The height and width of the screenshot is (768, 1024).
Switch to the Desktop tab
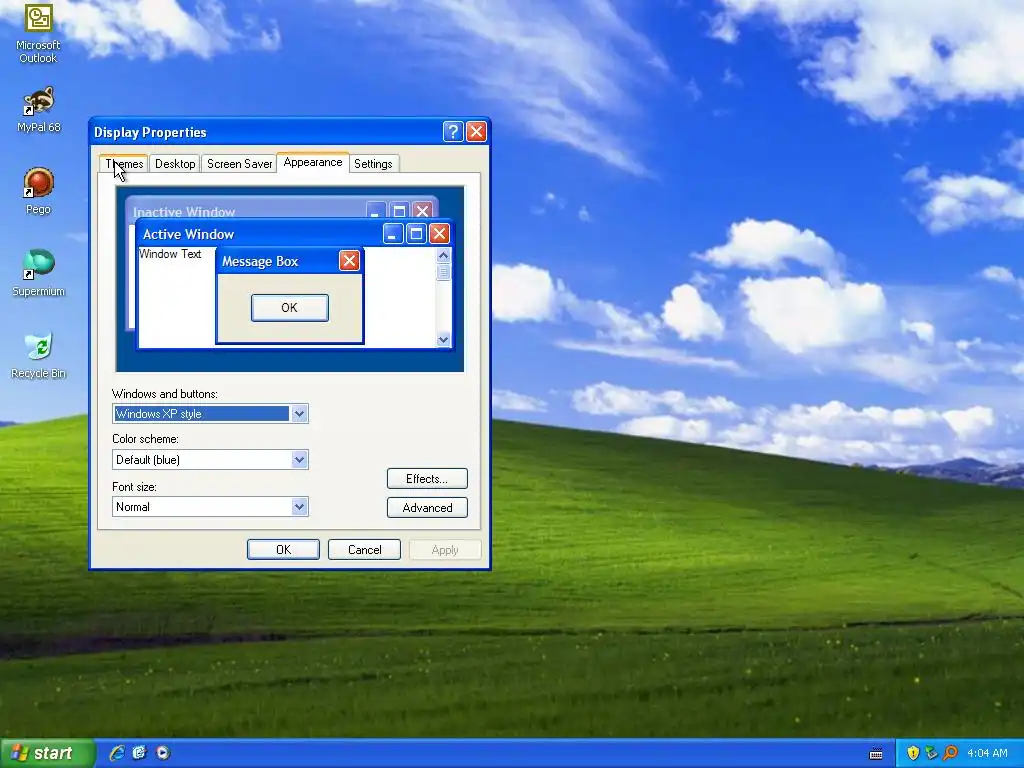175,164
